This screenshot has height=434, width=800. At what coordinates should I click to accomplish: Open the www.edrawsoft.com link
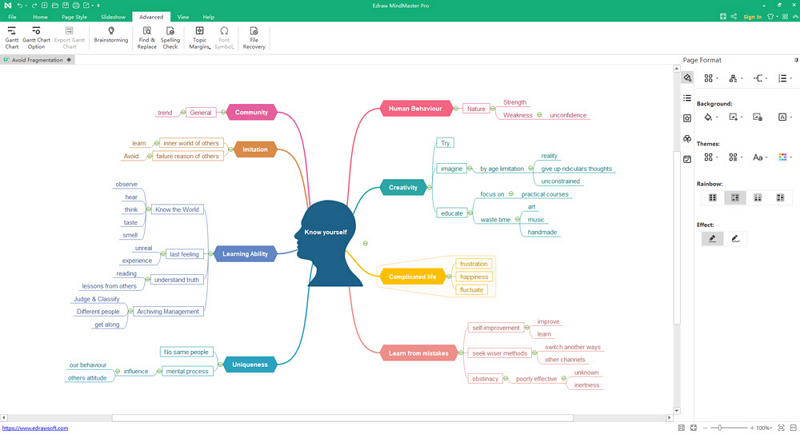pos(35,428)
